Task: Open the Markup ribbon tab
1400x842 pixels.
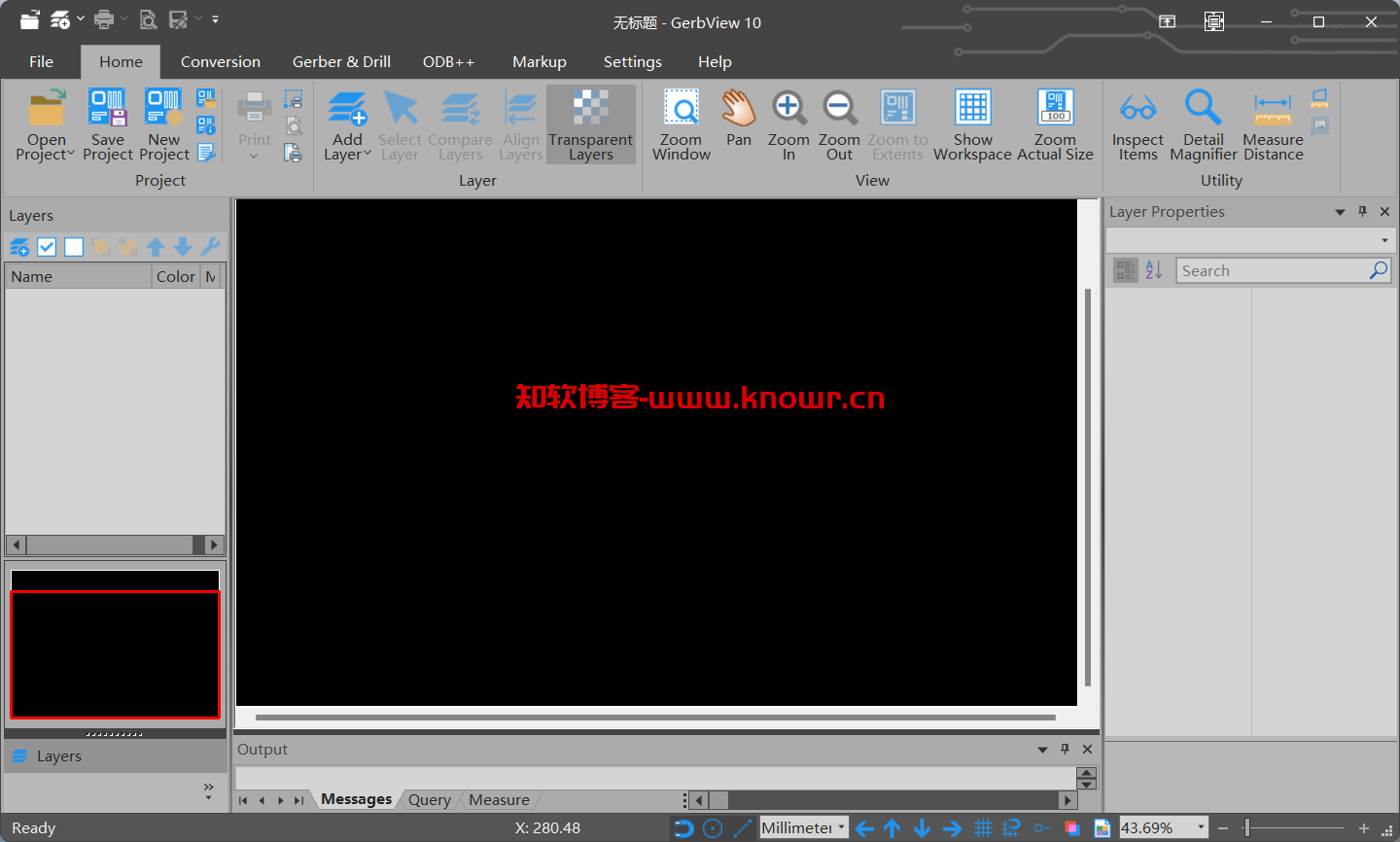Action: pos(540,61)
